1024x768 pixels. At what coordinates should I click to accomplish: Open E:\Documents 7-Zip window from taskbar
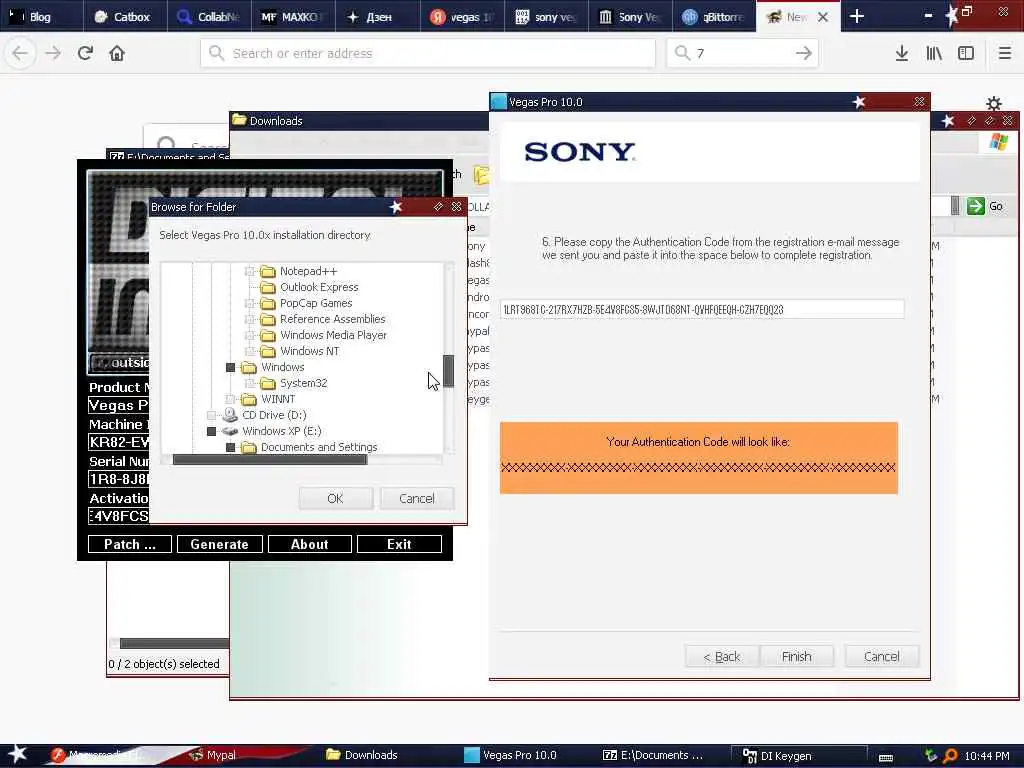pyautogui.click(x=653, y=755)
